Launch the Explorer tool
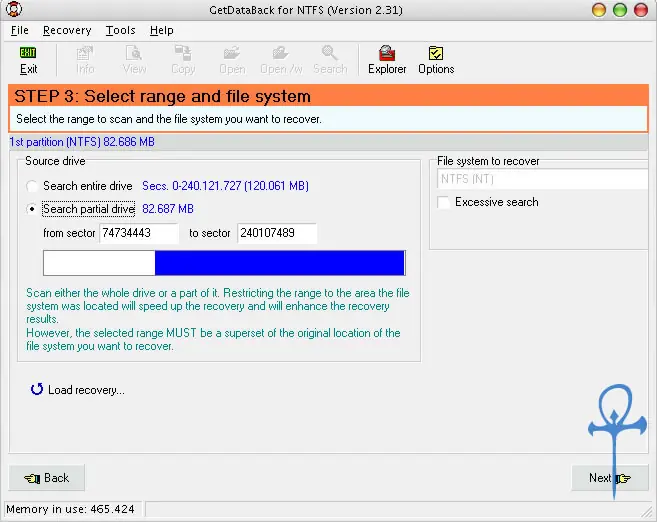 387,61
